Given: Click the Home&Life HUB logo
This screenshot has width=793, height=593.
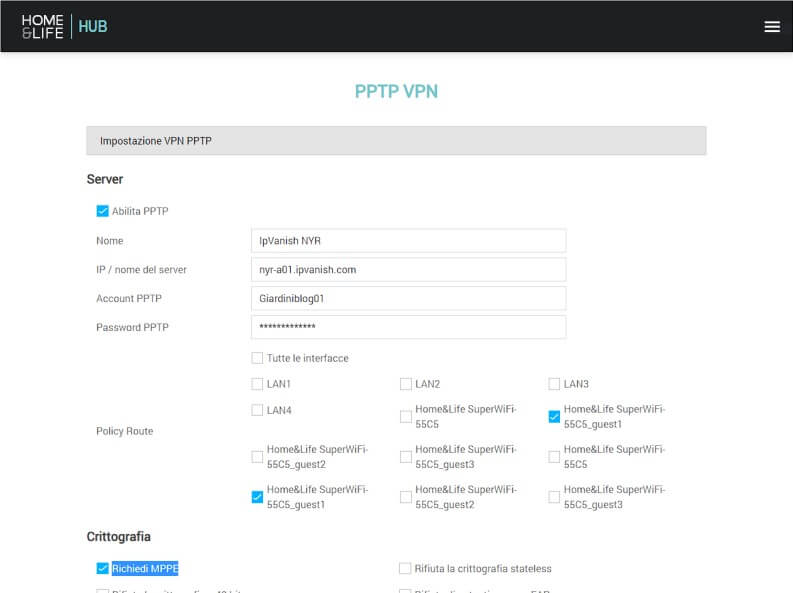Looking at the screenshot, I should pyautogui.click(x=64, y=26).
